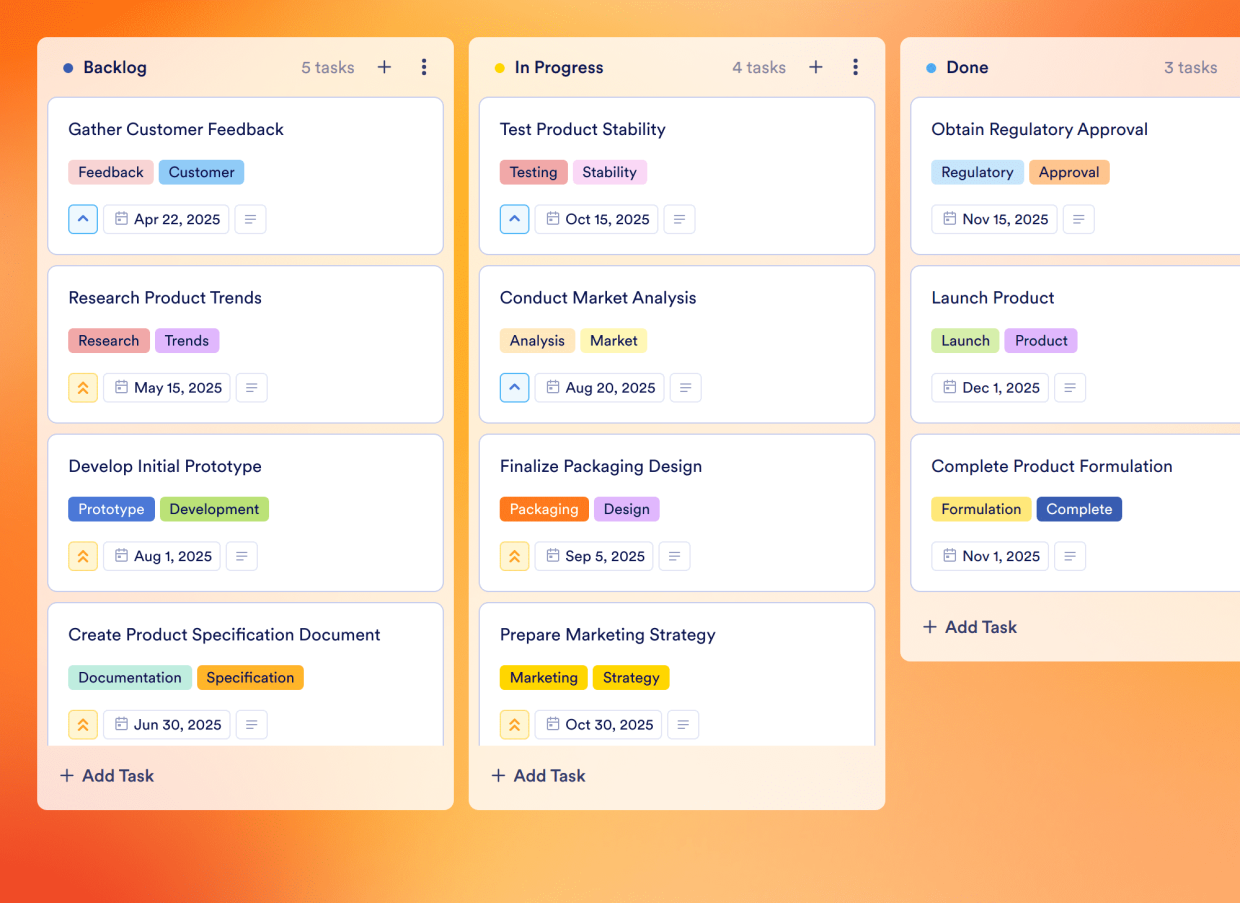Click Add Task in the Done column
This screenshot has width=1240, height=903.
pos(969,627)
